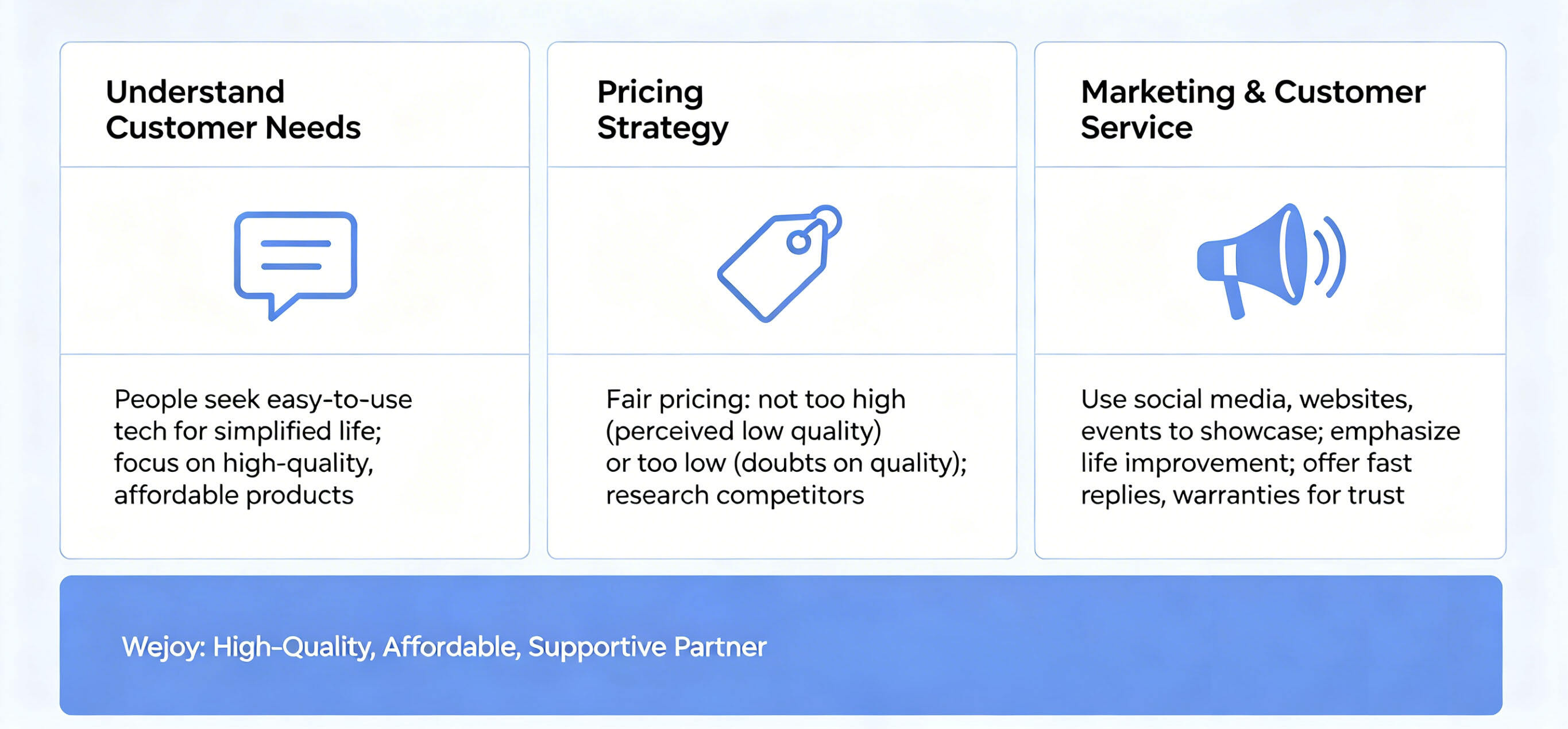Click the speech bubble message icon
Screen dimensions: 1568x729
click(x=295, y=263)
